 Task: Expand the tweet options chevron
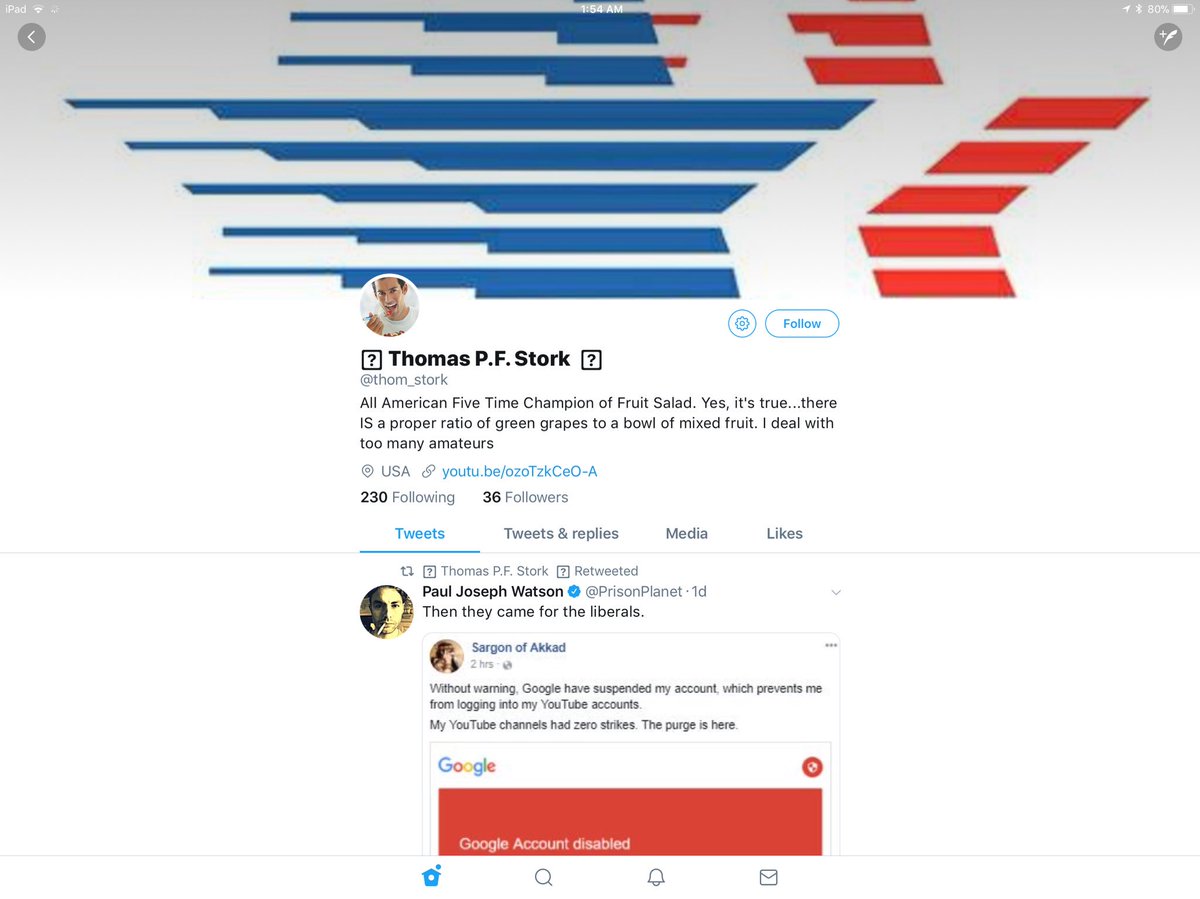[x=836, y=593]
